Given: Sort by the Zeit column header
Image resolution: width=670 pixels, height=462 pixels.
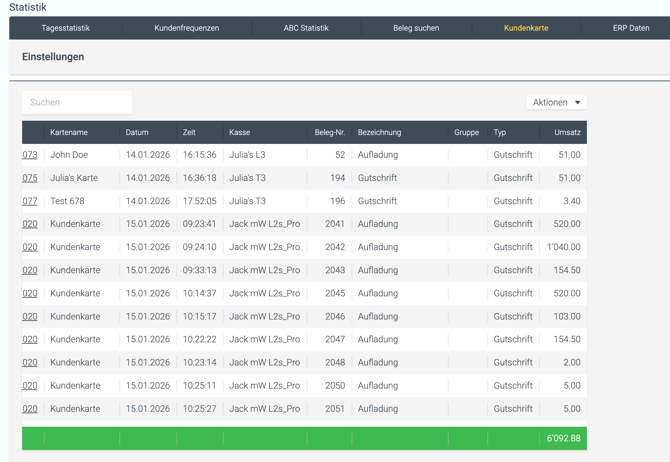Looking at the screenshot, I should coord(189,132).
